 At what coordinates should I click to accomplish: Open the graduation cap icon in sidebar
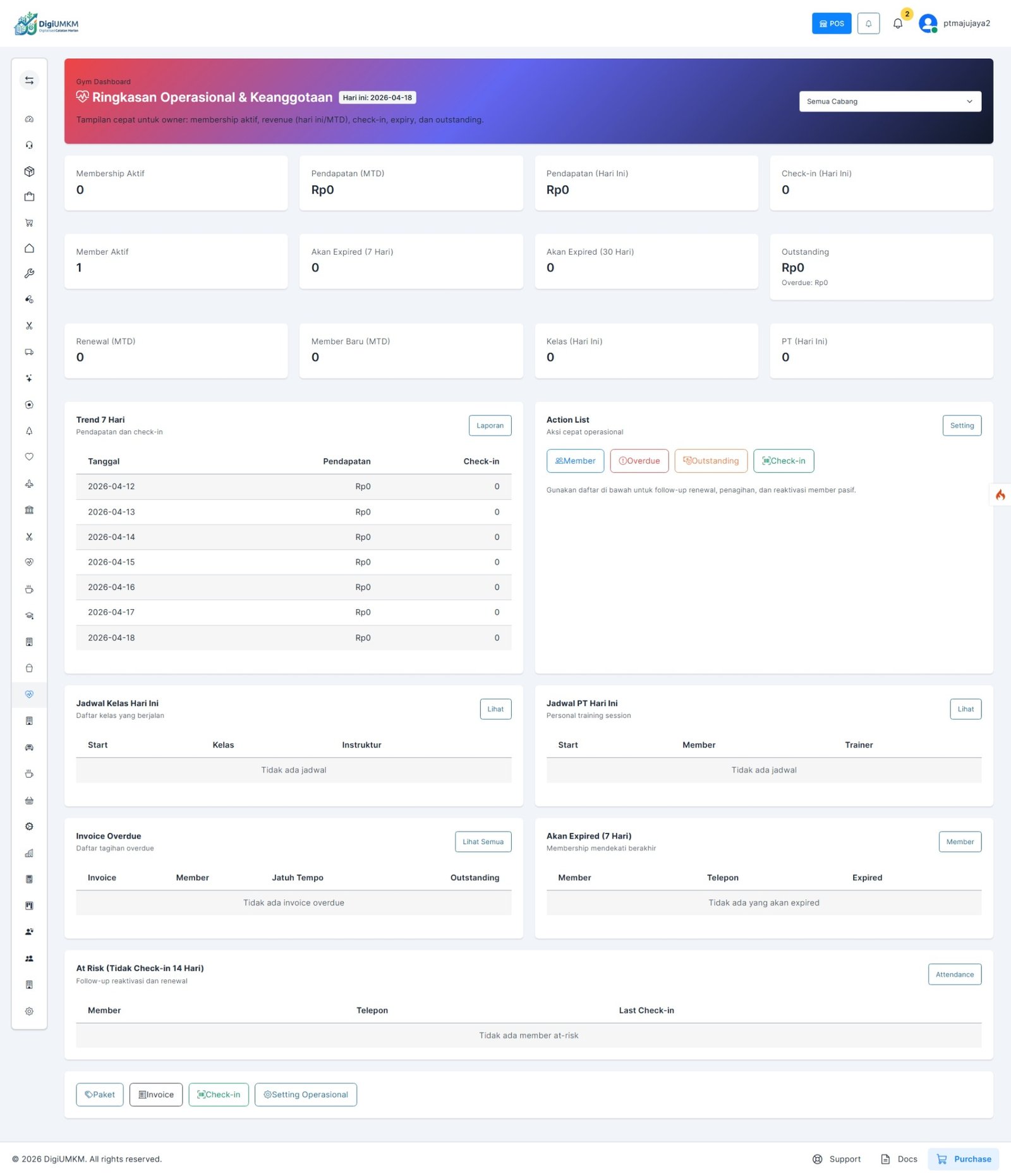click(29, 615)
